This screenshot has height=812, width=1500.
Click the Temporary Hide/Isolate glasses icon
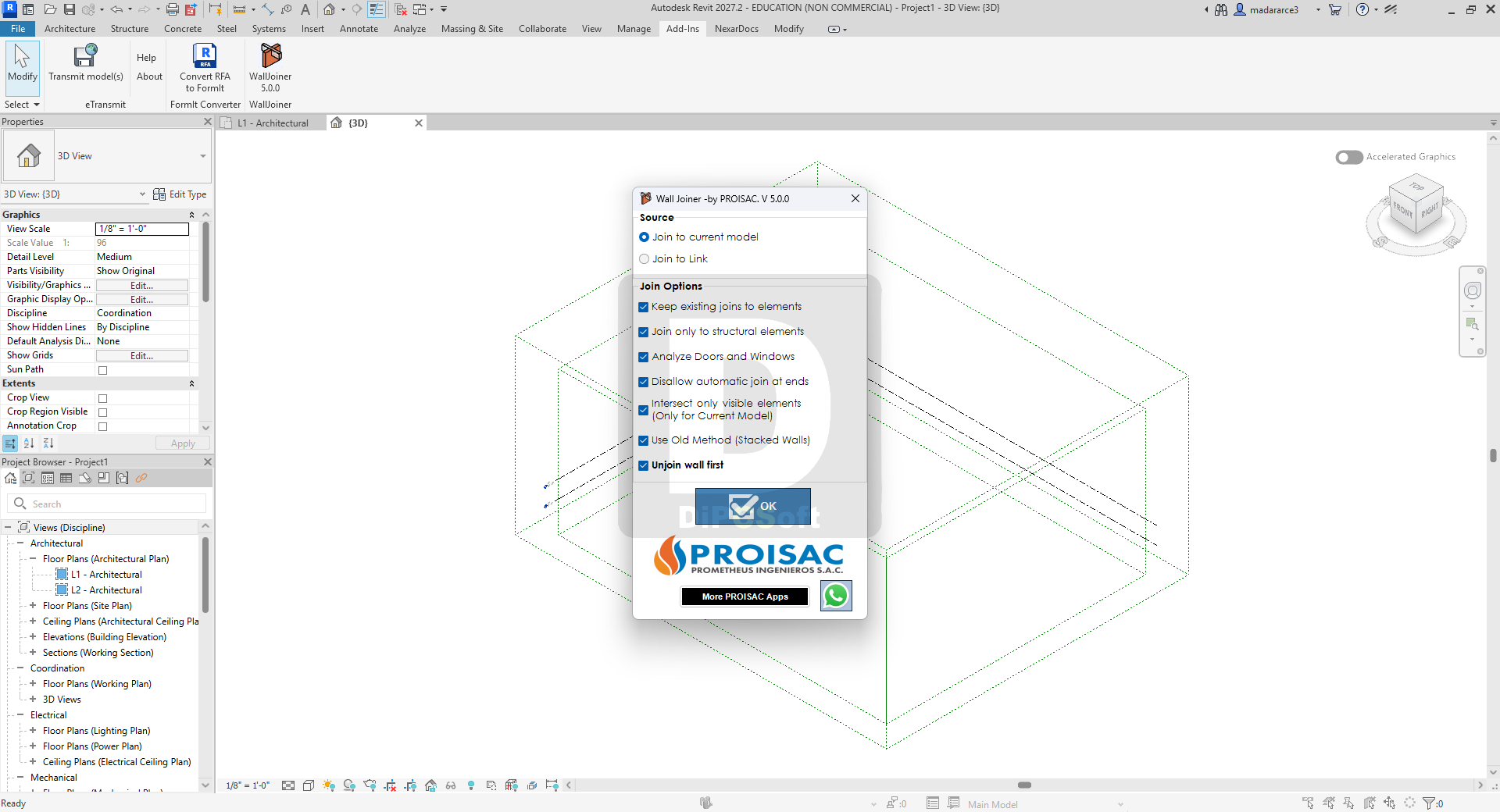pos(451,785)
